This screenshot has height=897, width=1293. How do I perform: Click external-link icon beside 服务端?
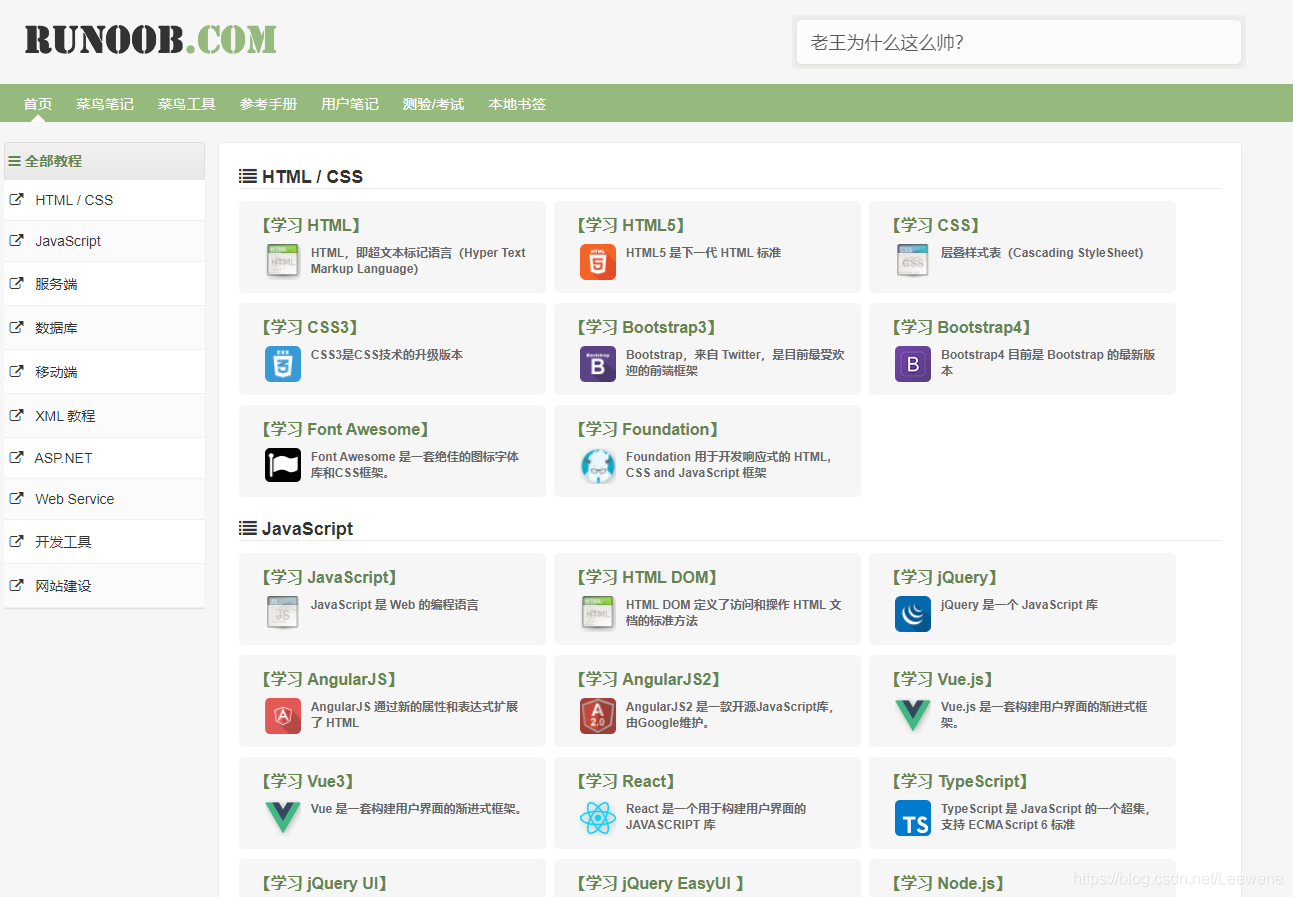16,283
